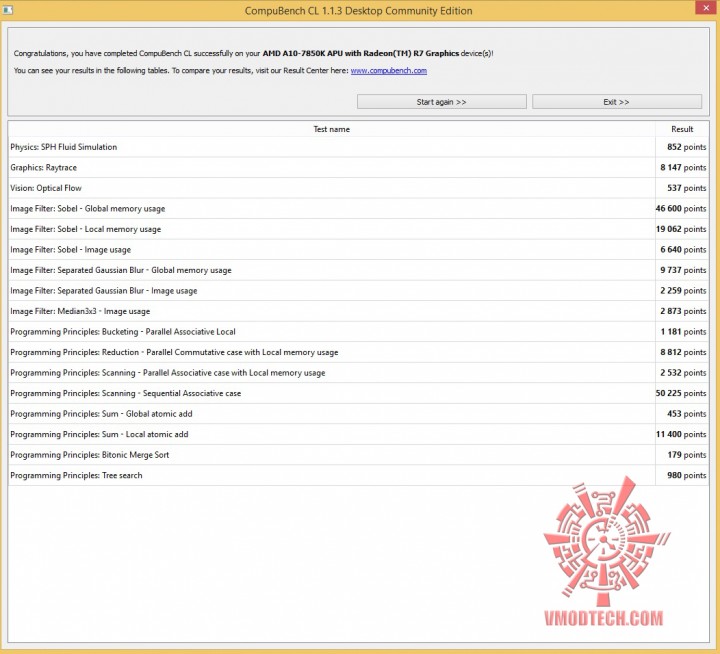
Task: Click the Test name column header
Action: click(332, 129)
